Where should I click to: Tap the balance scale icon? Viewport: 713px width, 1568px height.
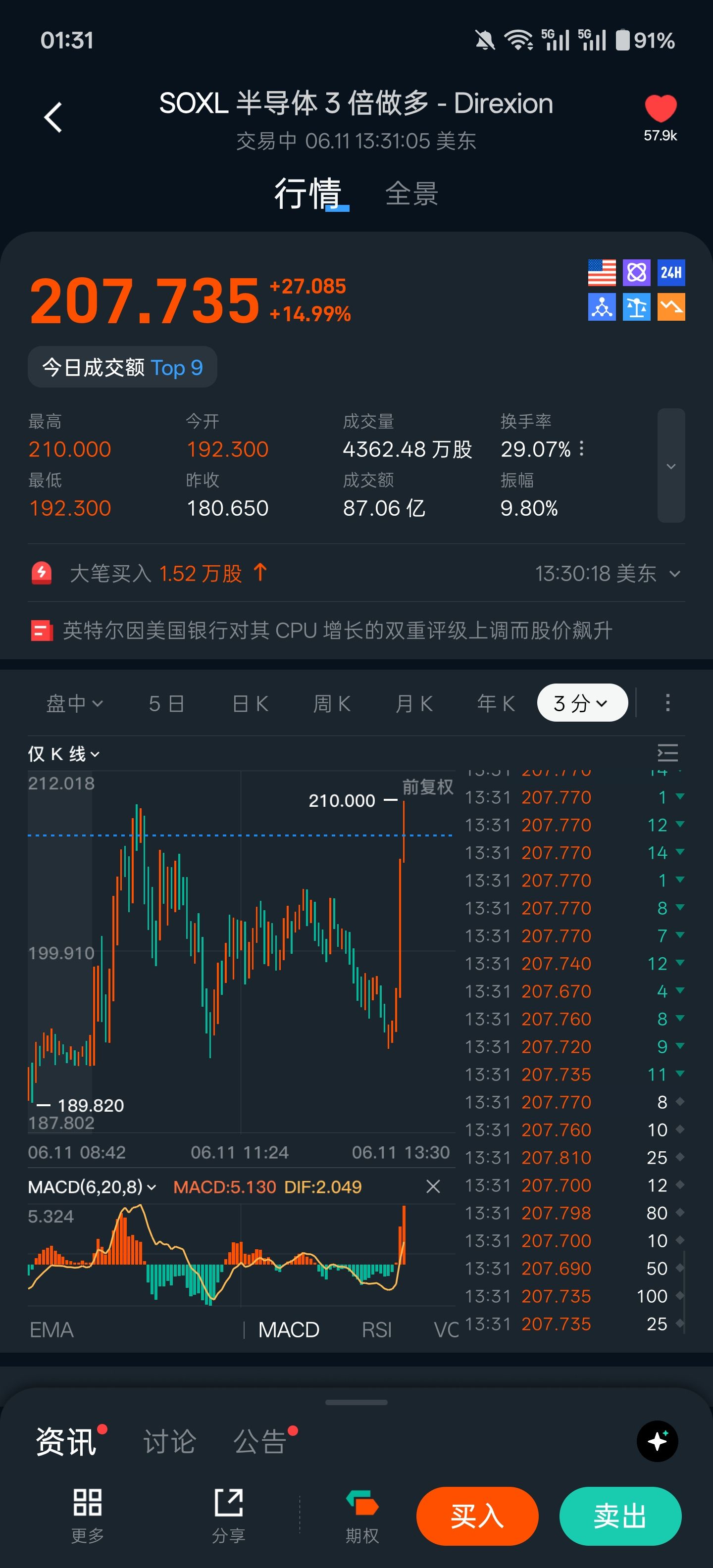click(x=636, y=307)
